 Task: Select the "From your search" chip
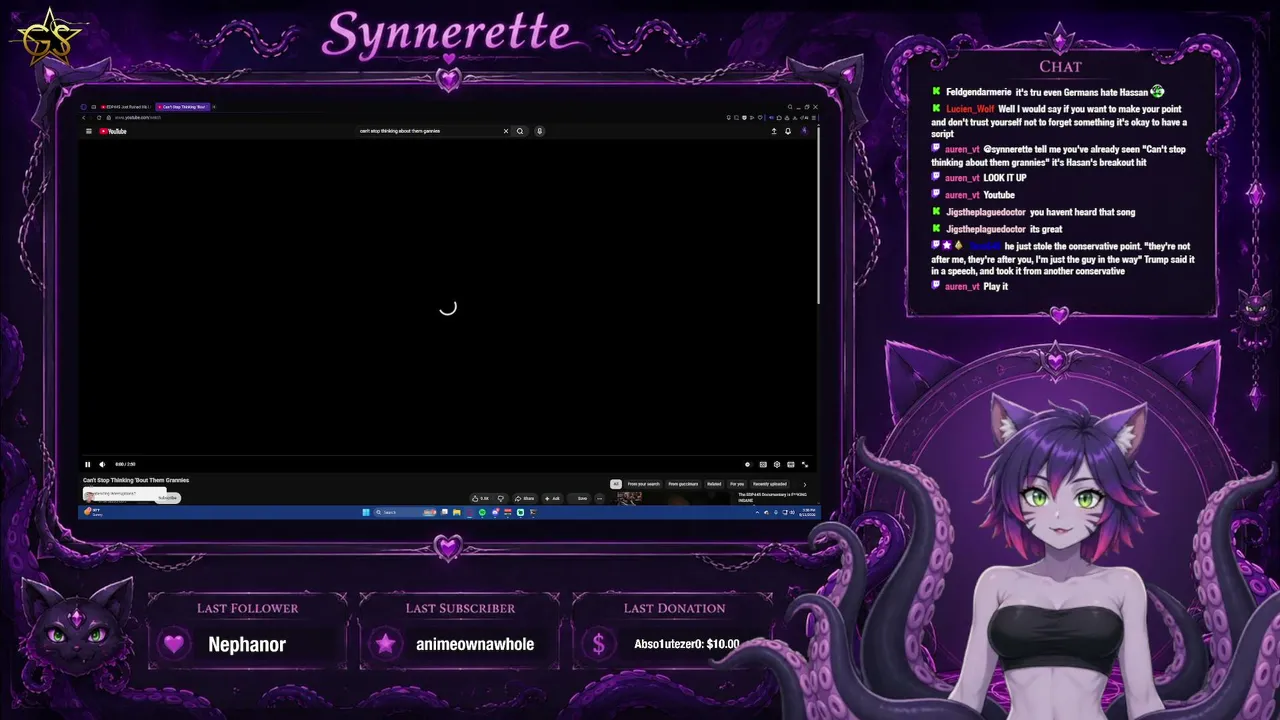[644, 484]
